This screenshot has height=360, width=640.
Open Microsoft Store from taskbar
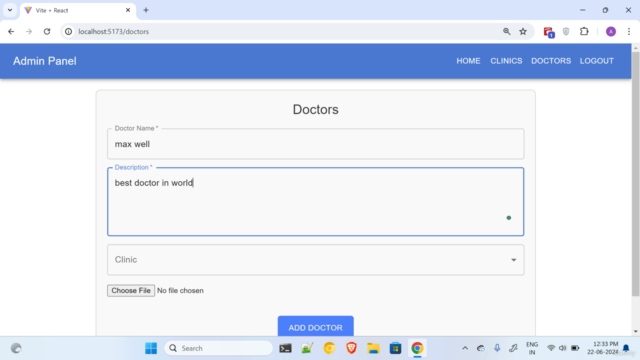[x=395, y=348]
